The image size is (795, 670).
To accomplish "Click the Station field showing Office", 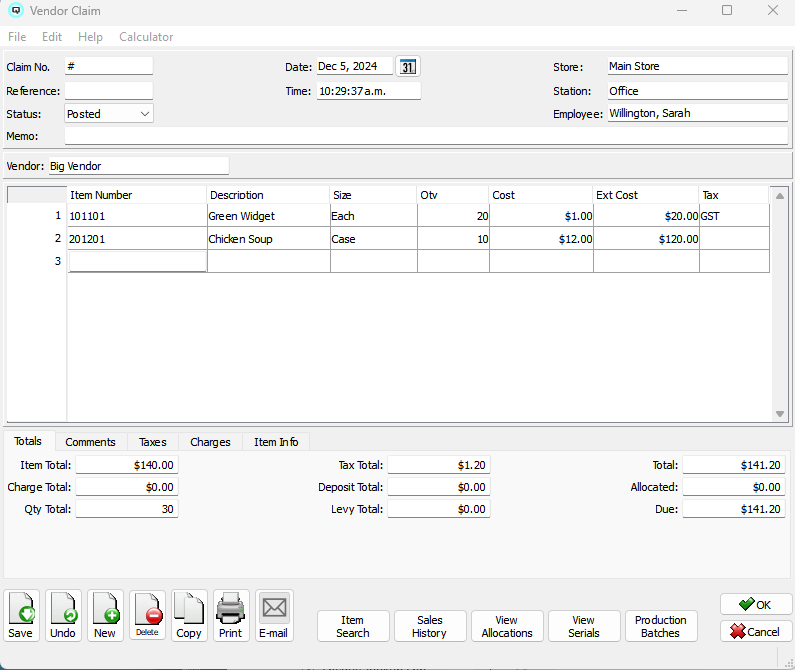I will pyautogui.click(x=698, y=91).
